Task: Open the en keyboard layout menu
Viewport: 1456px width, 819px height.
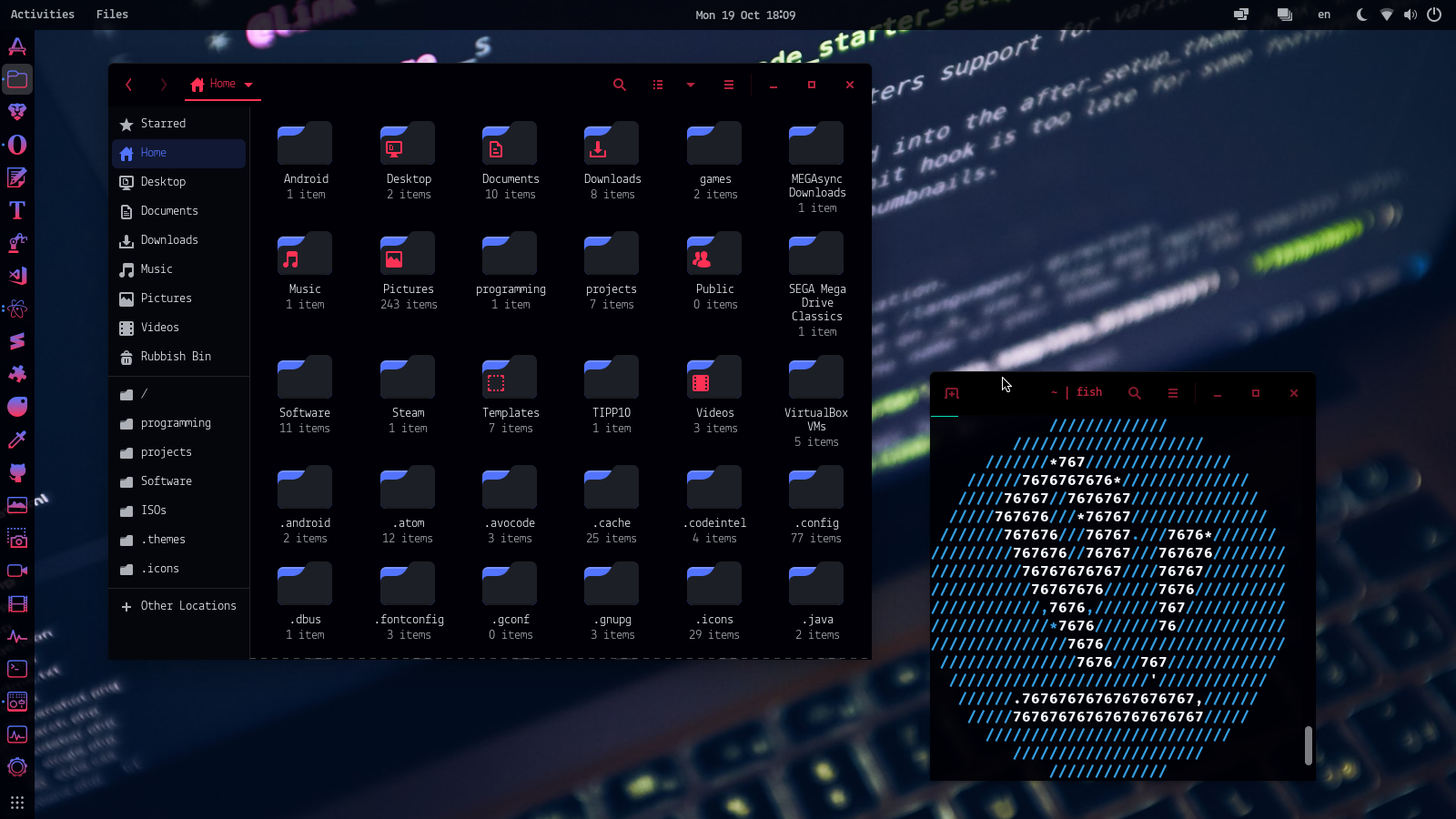Action: point(1324,15)
